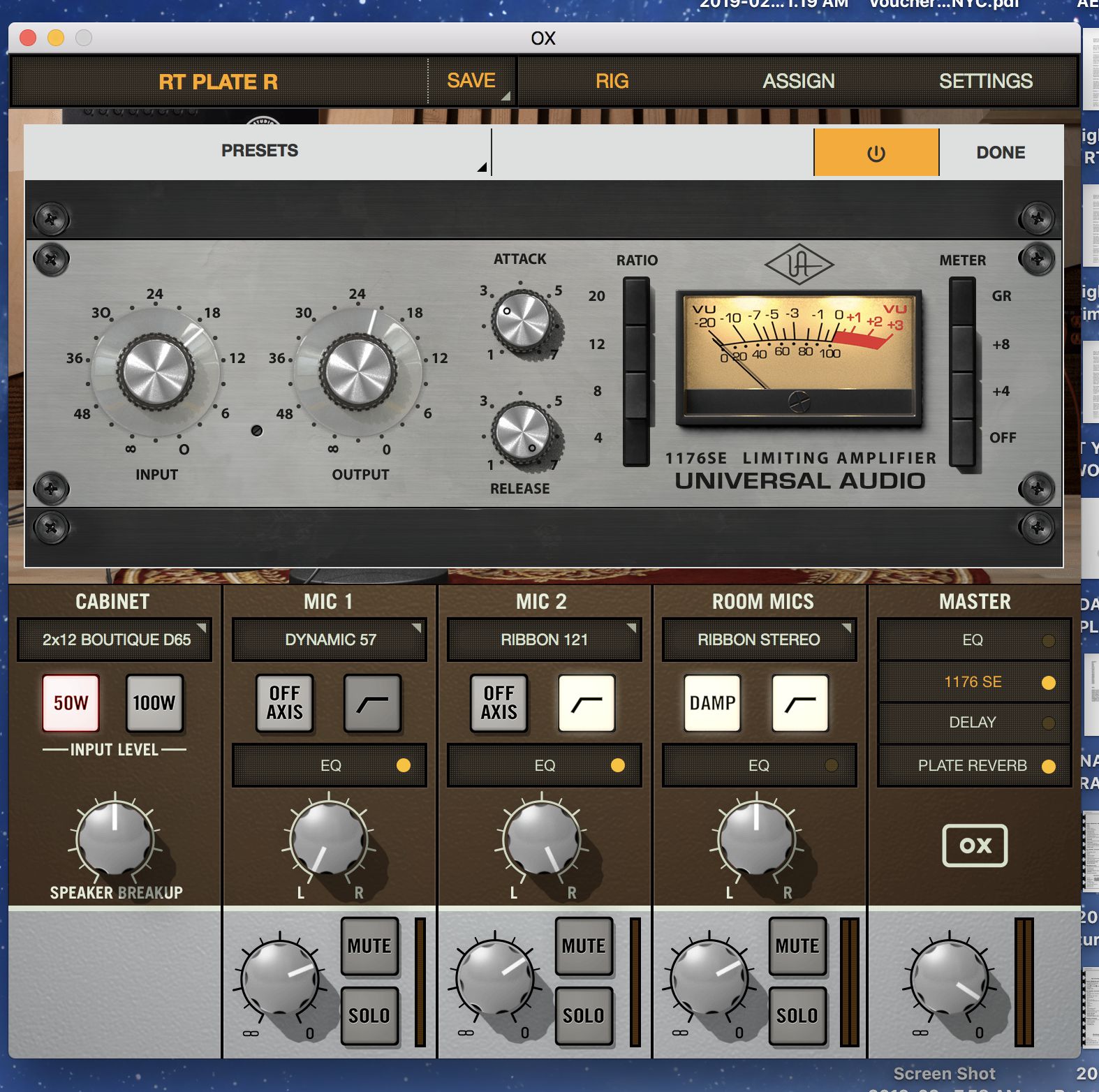Select ratio 8 button

[636, 395]
